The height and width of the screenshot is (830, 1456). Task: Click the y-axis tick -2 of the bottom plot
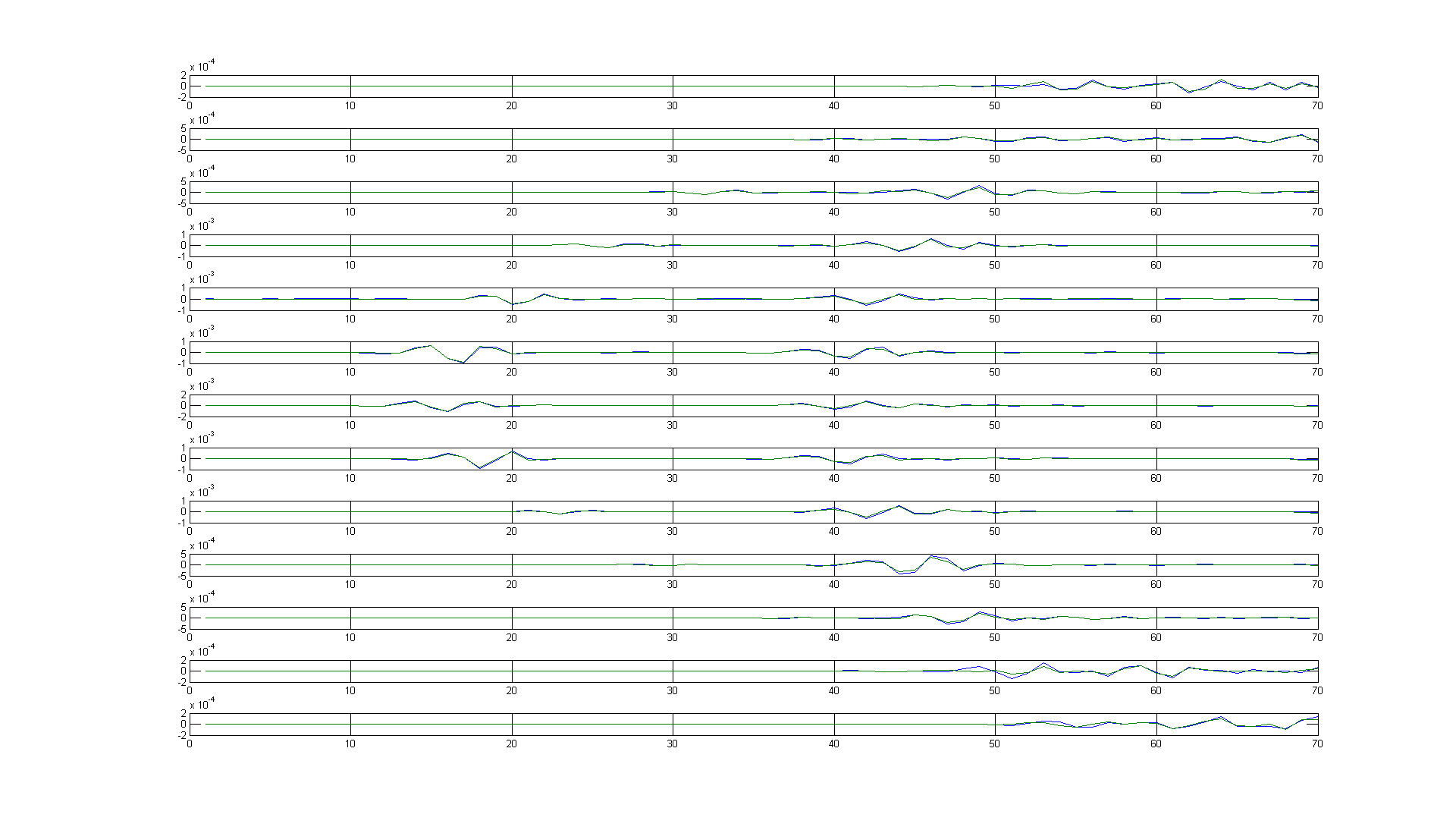pyautogui.click(x=182, y=735)
